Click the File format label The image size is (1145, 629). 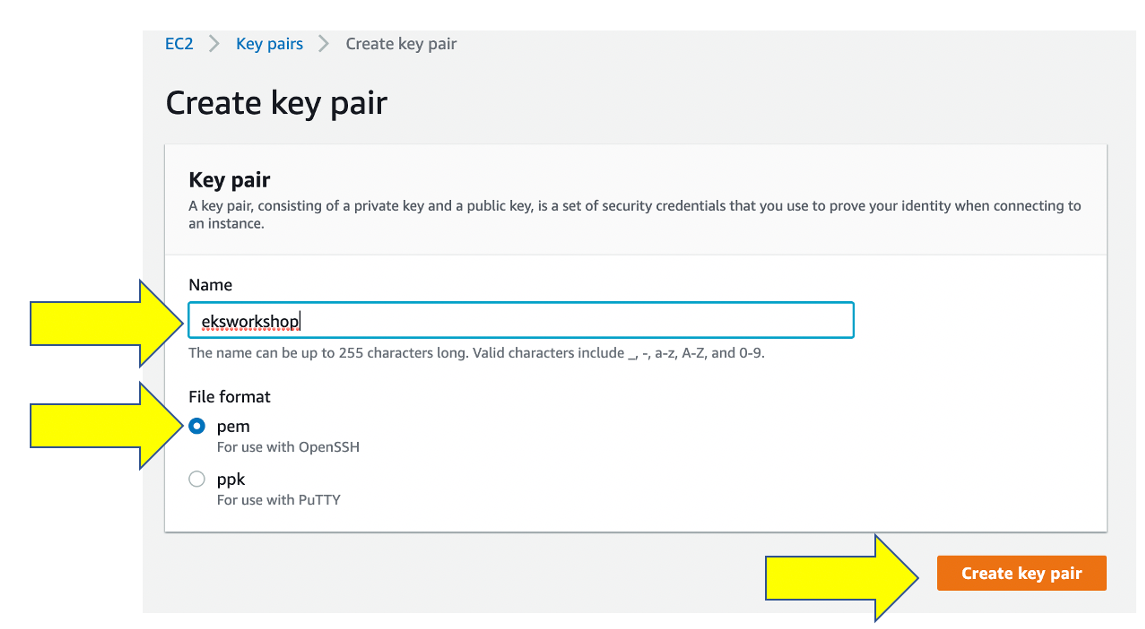[x=229, y=397]
